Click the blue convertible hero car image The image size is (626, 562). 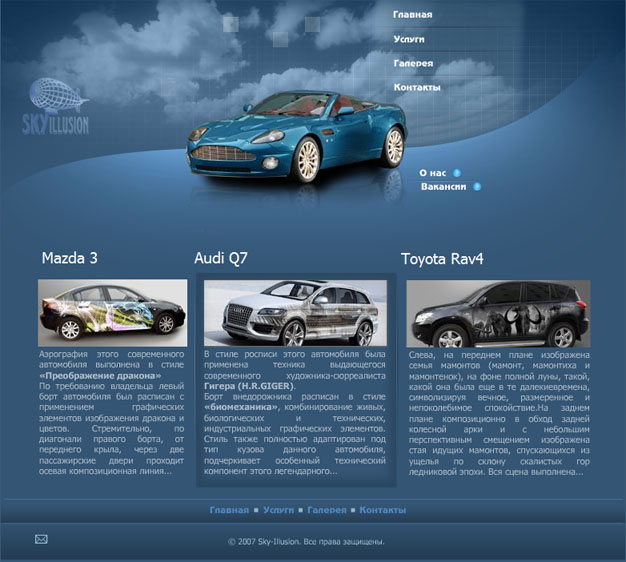pos(297,137)
